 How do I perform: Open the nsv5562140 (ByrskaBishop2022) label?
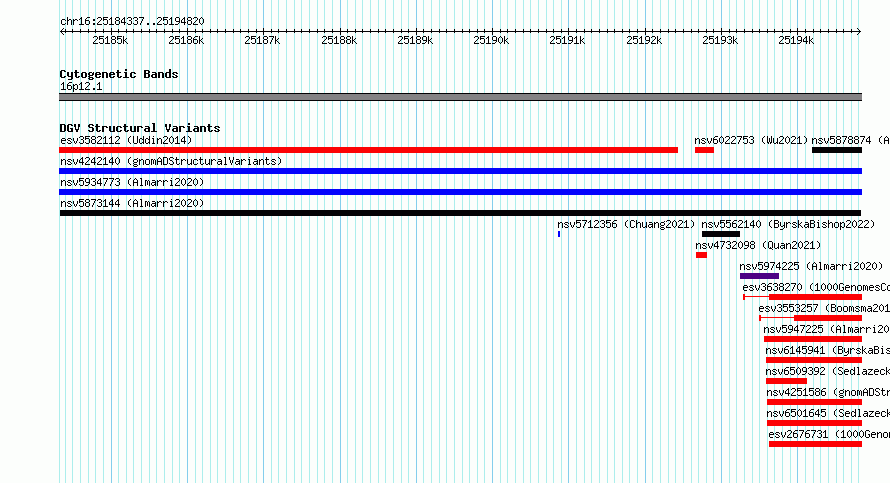[788, 224]
